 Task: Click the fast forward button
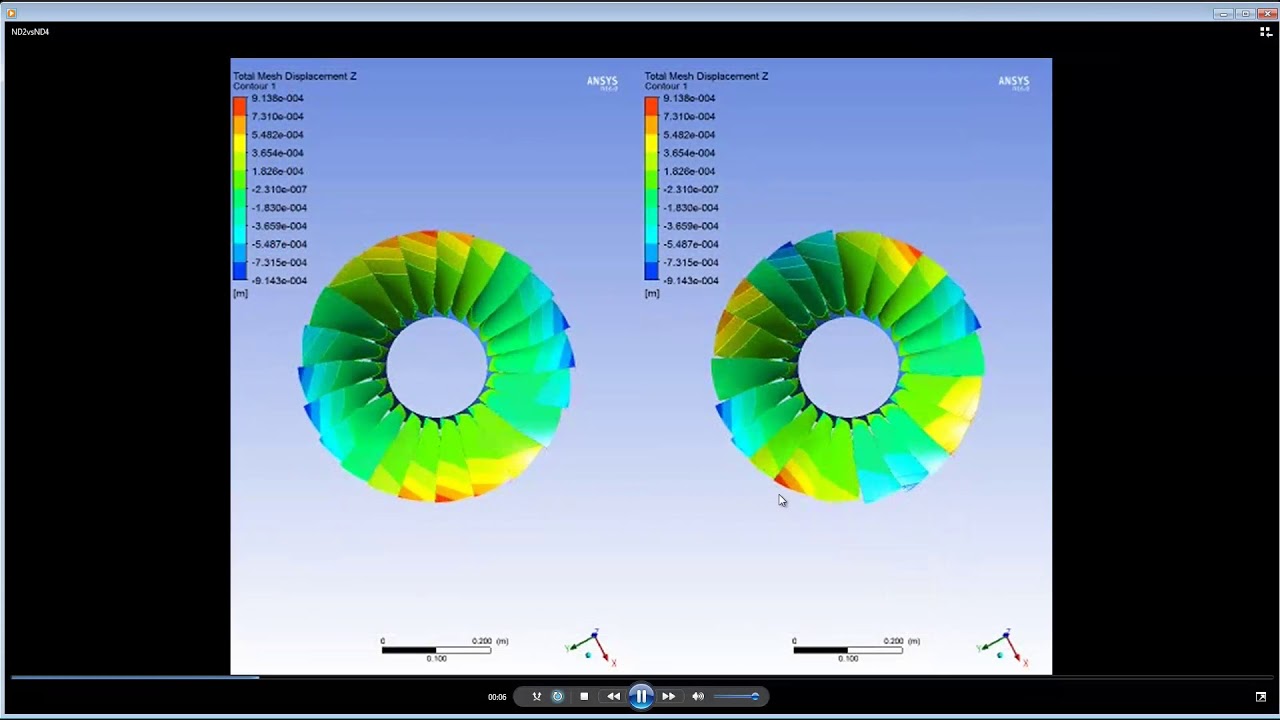(669, 696)
